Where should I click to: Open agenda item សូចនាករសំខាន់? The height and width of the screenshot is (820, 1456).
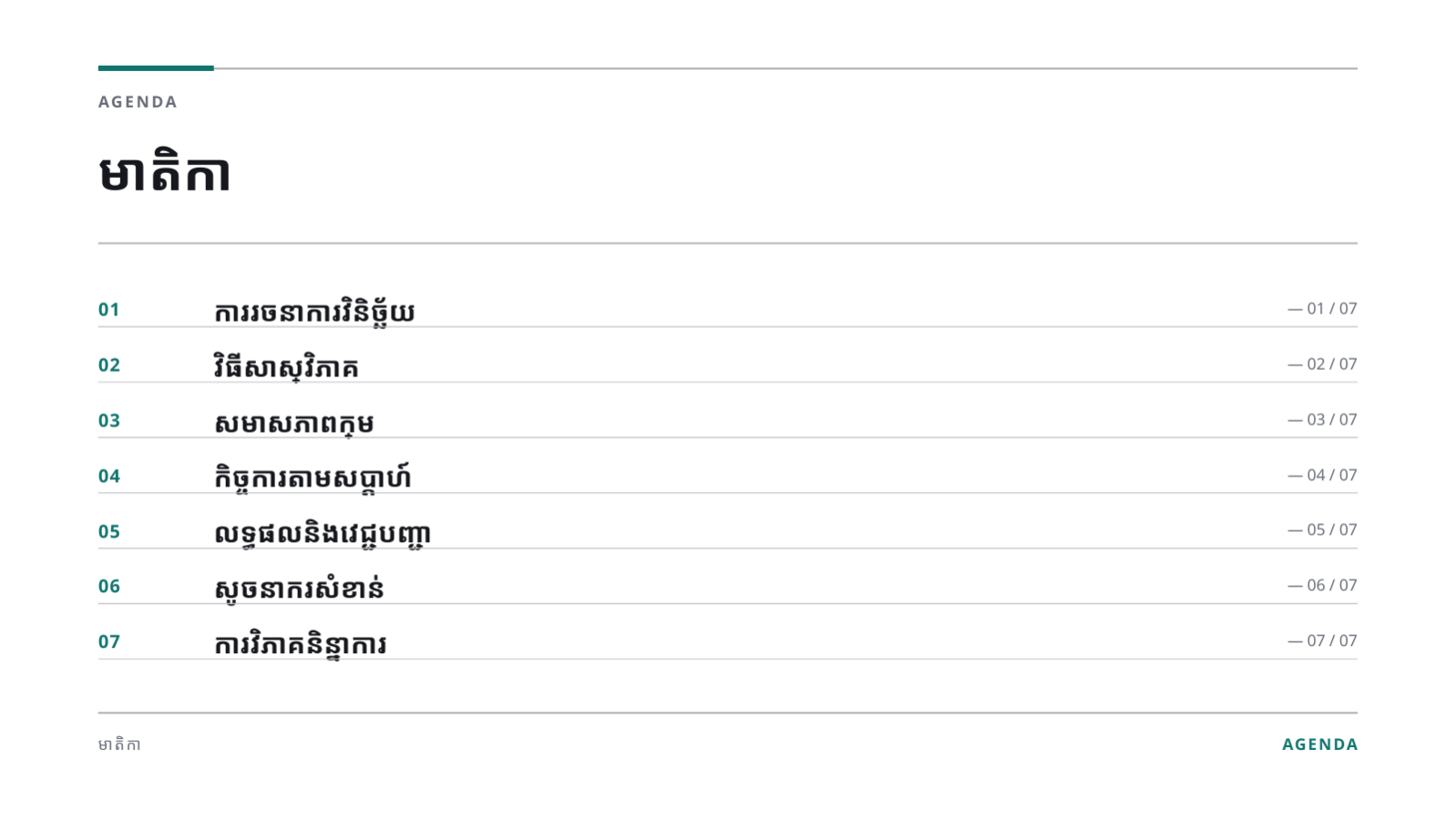click(x=299, y=589)
